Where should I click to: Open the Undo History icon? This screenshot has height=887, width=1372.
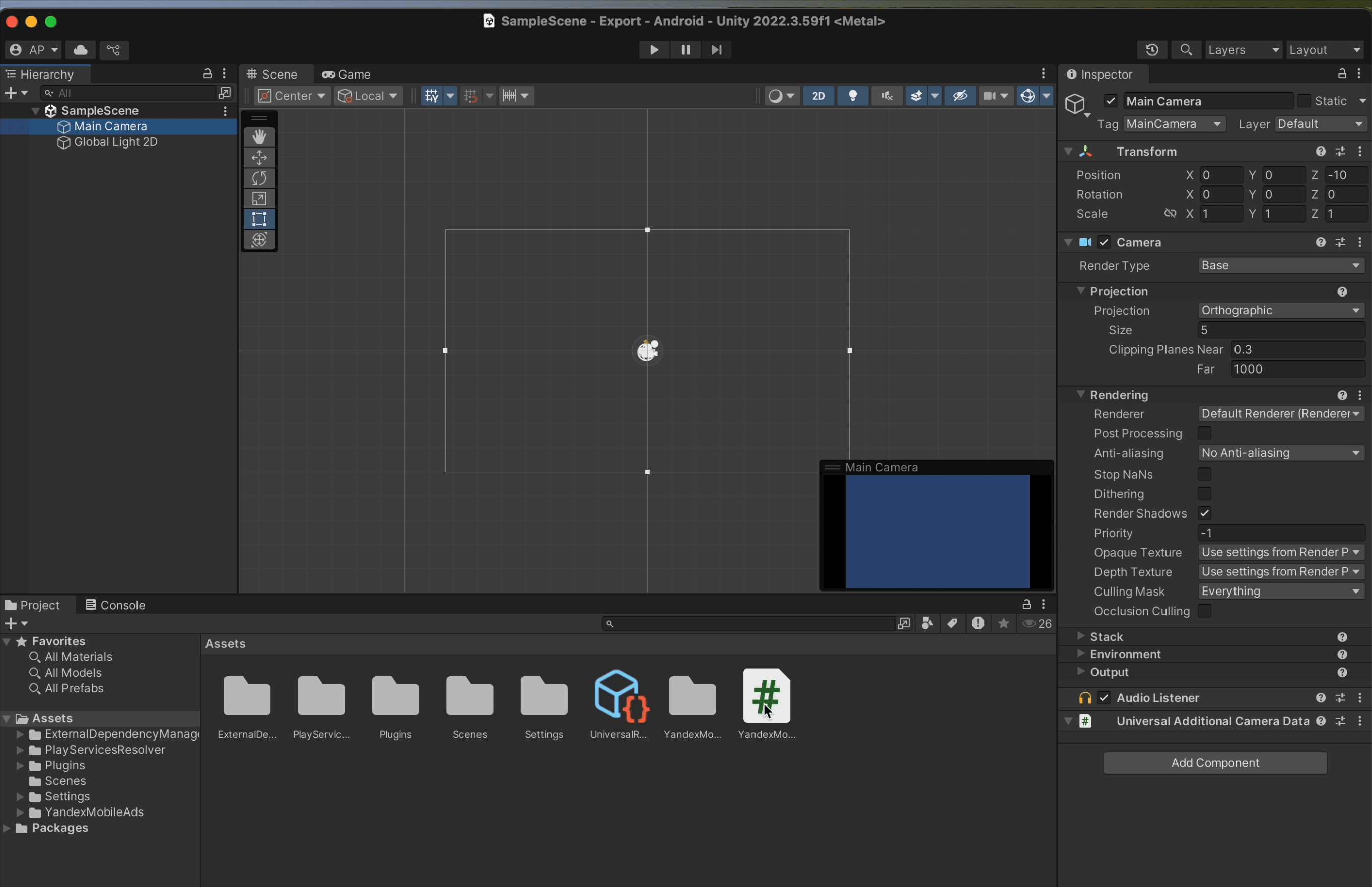coord(1152,50)
